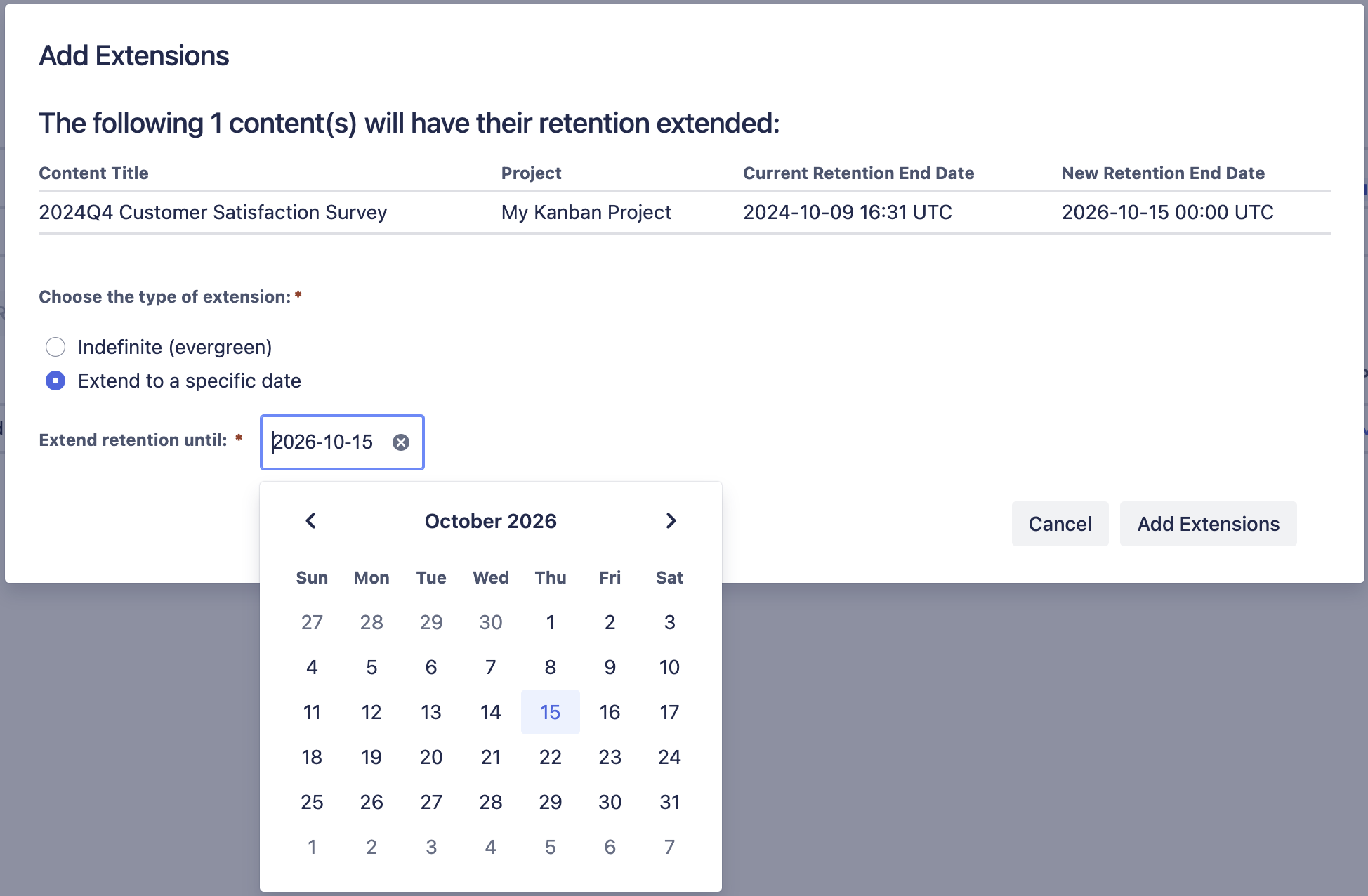The height and width of the screenshot is (896, 1368).
Task: Pick October 10 in the calendar
Action: 669,667
